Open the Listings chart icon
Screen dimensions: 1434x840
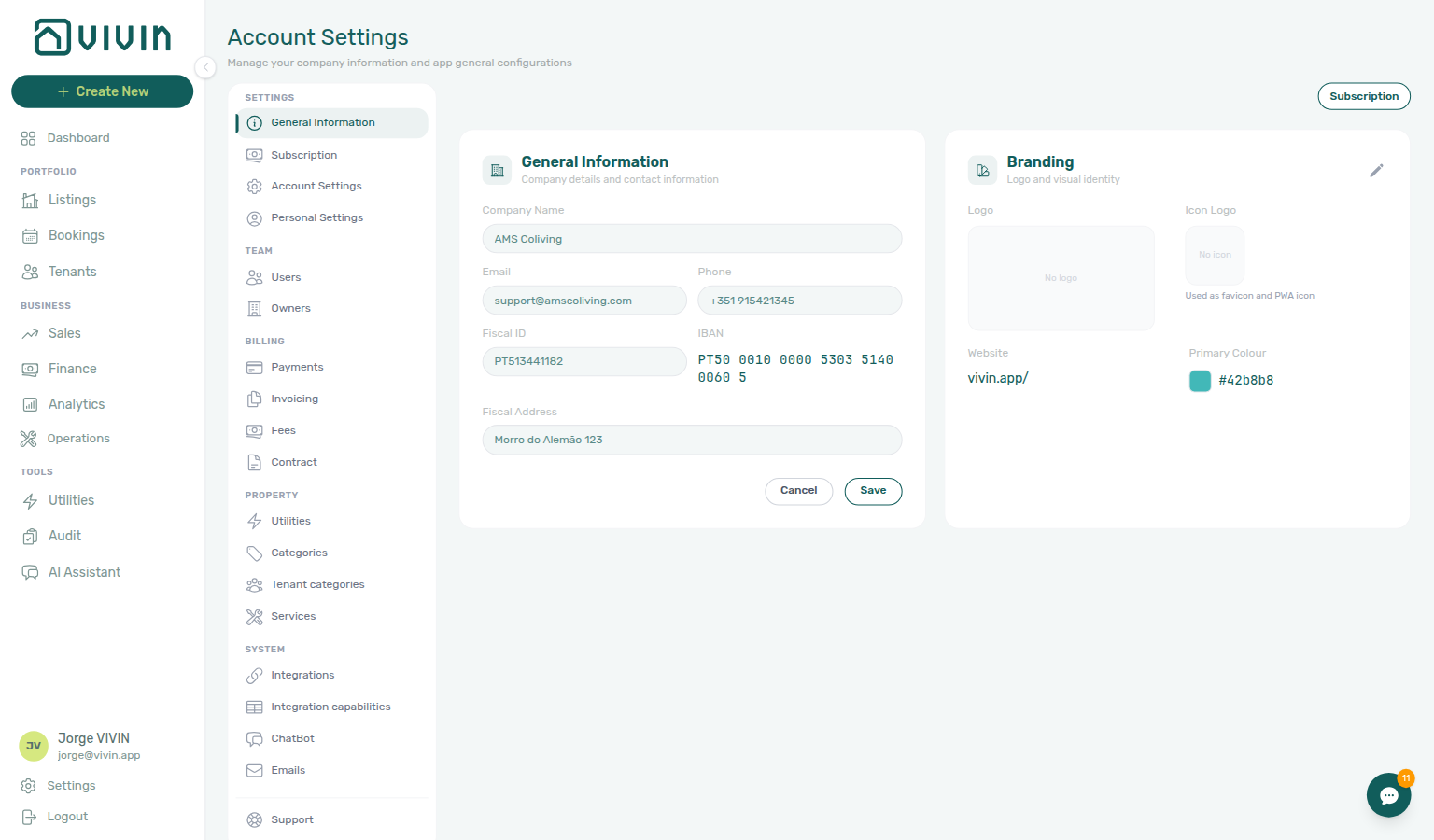pyautogui.click(x=30, y=200)
